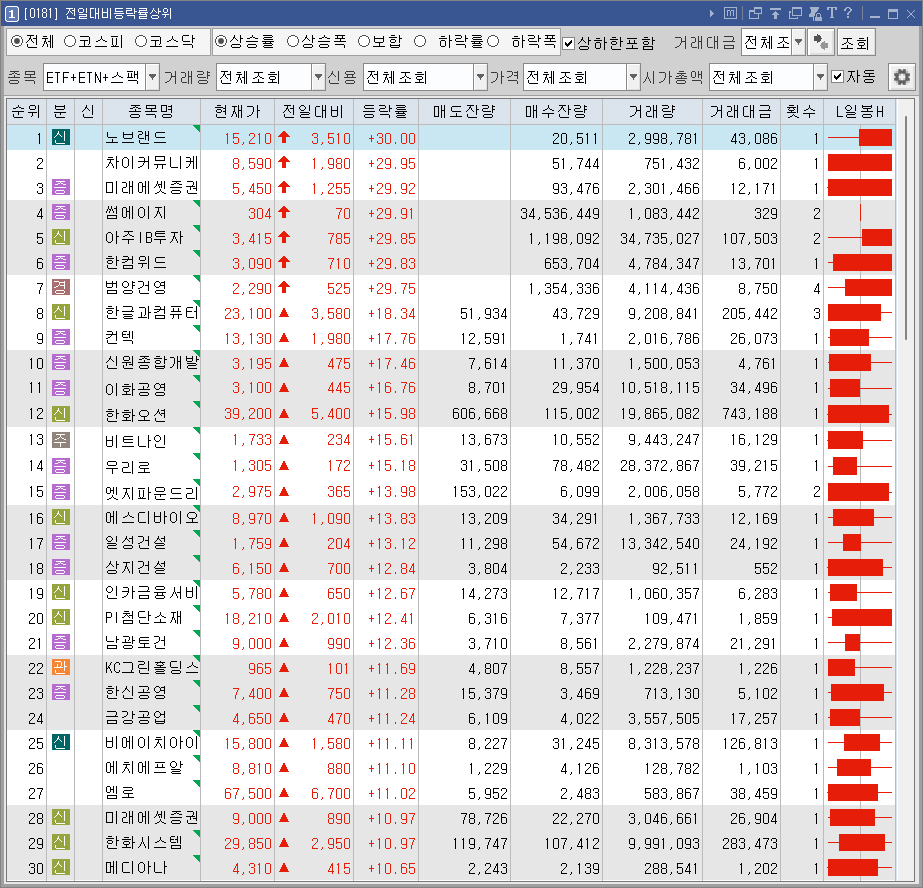Click the duplicate window icon
Viewport: 923px width, 888px height.
(795, 13)
